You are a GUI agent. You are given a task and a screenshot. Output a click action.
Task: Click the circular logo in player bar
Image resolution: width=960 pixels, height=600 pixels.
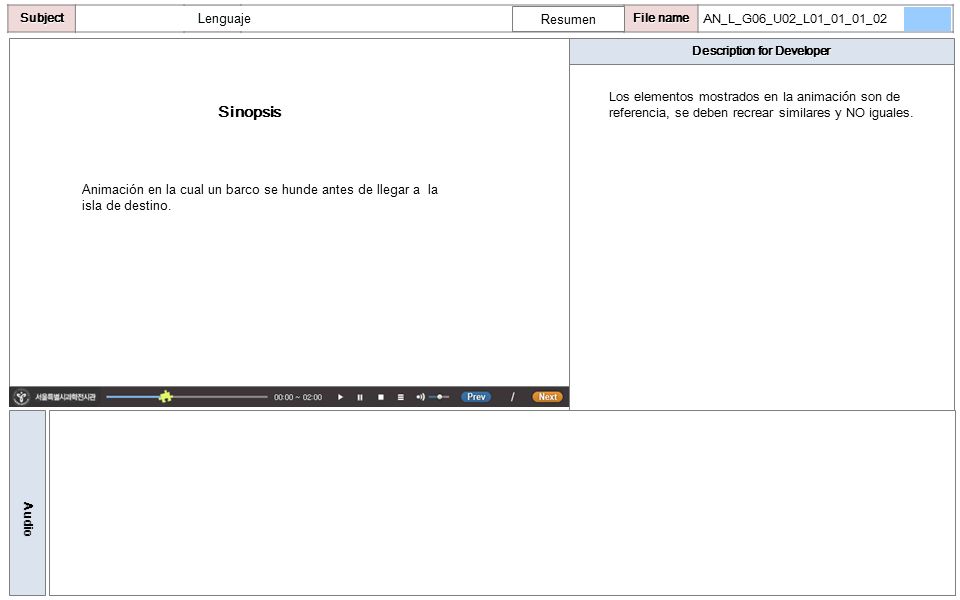21,397
